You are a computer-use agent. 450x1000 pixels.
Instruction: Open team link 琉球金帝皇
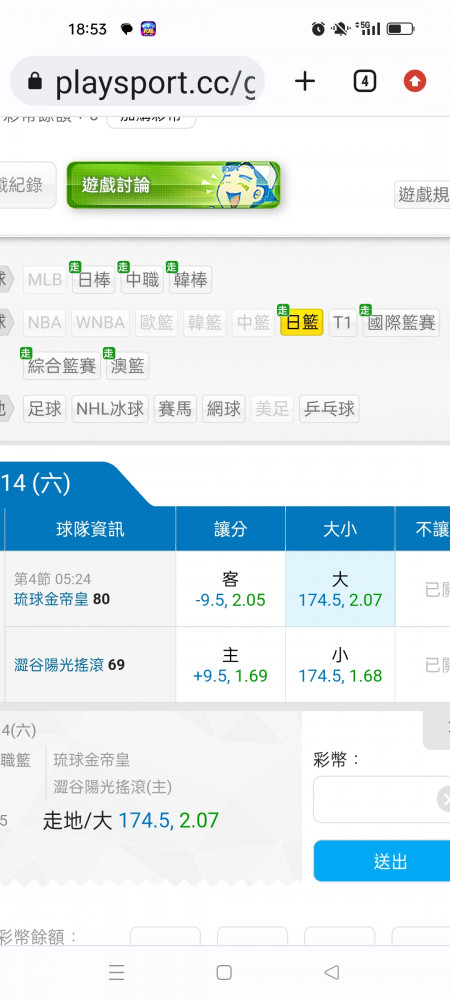(51, 599)
